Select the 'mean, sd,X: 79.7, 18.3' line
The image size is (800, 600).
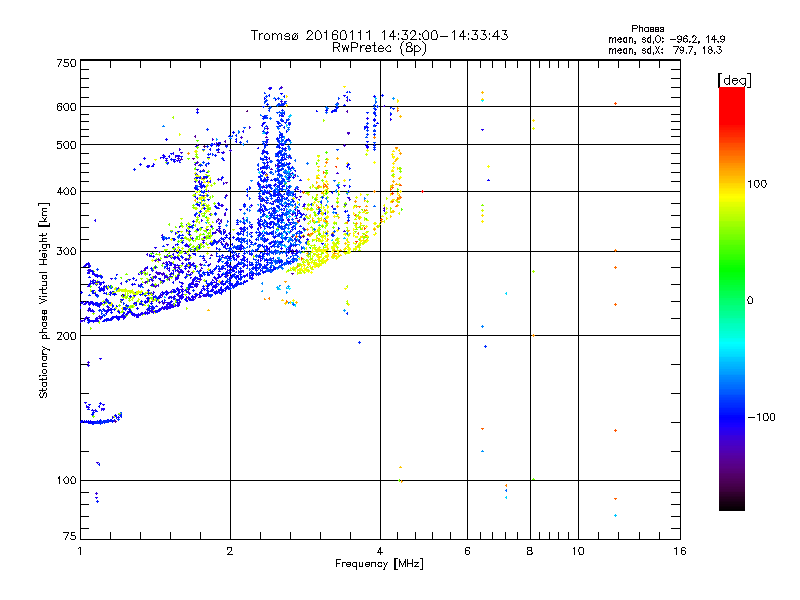click(x=665, y=50)
